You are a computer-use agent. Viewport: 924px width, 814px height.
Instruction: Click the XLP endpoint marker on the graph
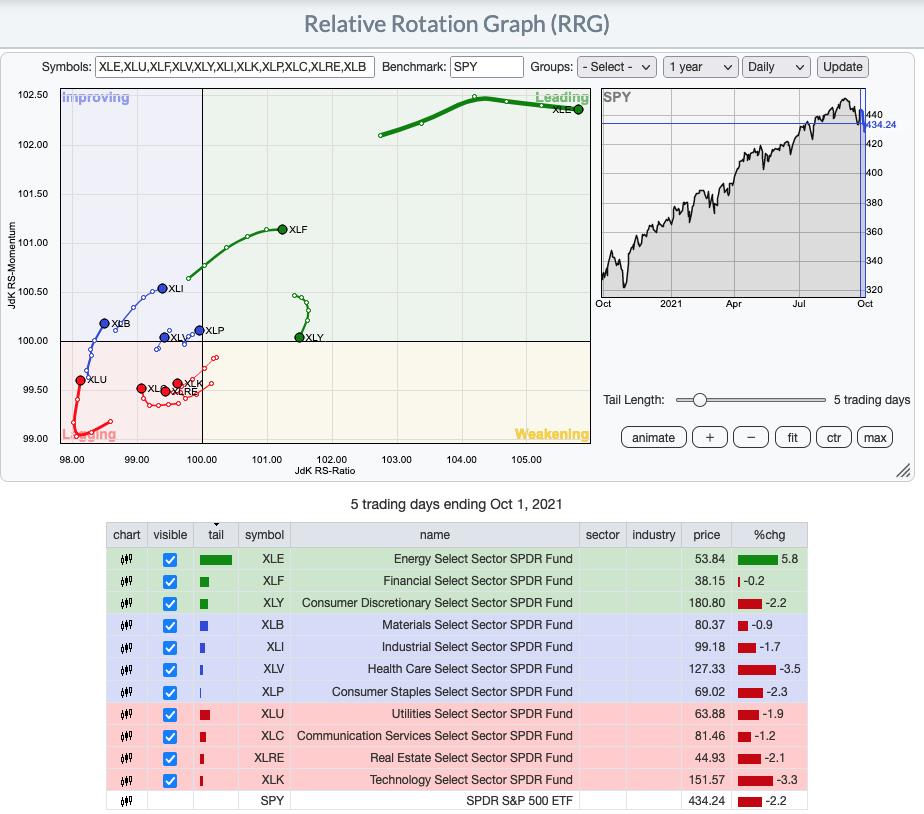pos(199,331)
